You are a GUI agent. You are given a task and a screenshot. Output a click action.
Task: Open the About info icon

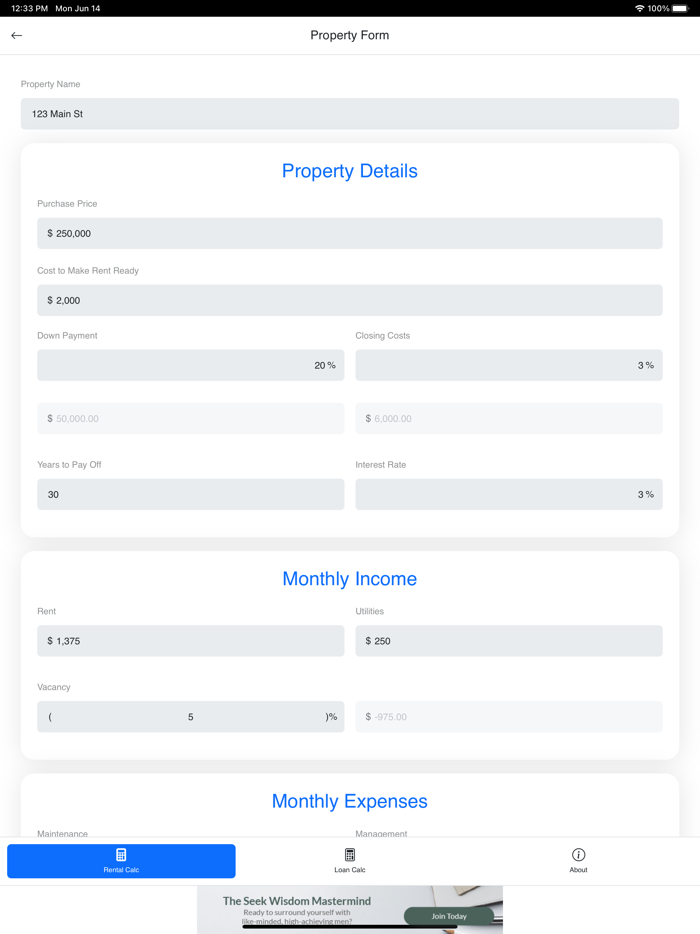coord(578,854)
